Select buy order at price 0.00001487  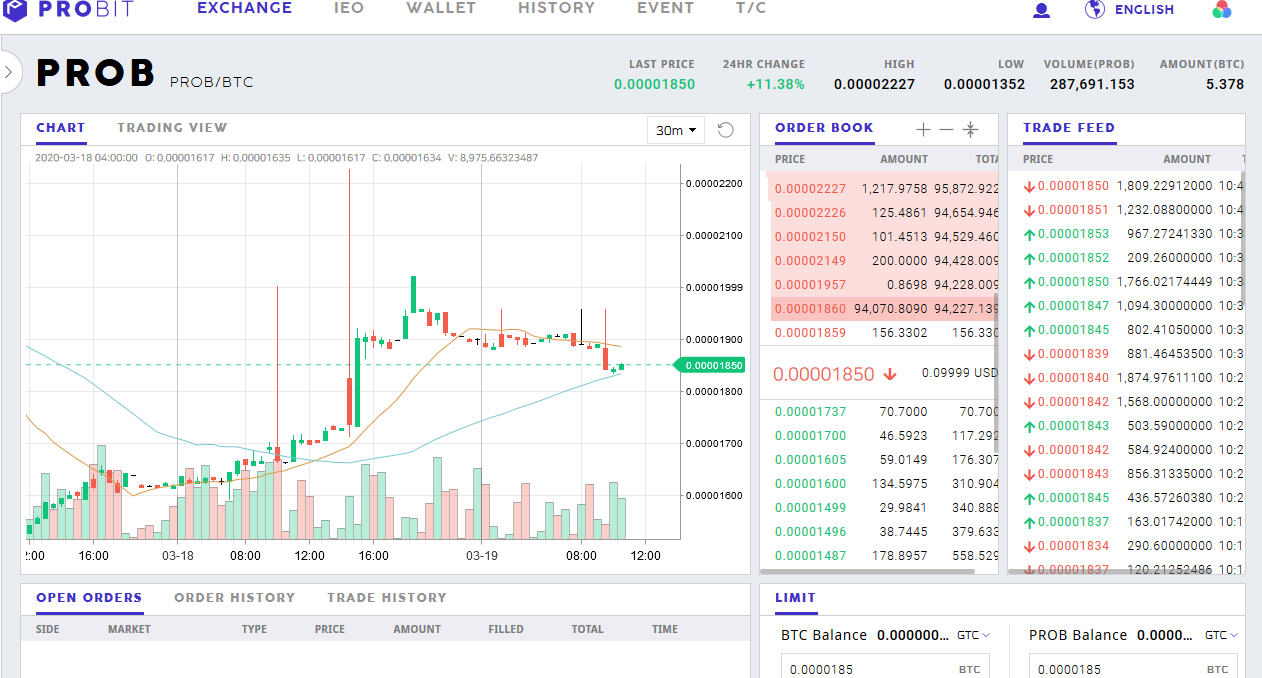pos(883,555)
